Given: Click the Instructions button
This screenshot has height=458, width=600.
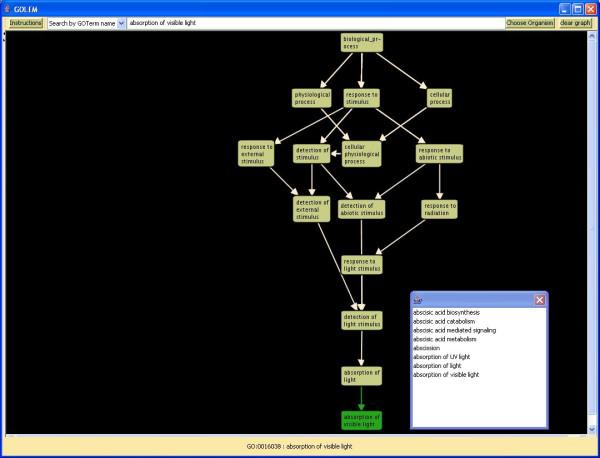Looking at the screenshot, I should (x=26, y=22).
